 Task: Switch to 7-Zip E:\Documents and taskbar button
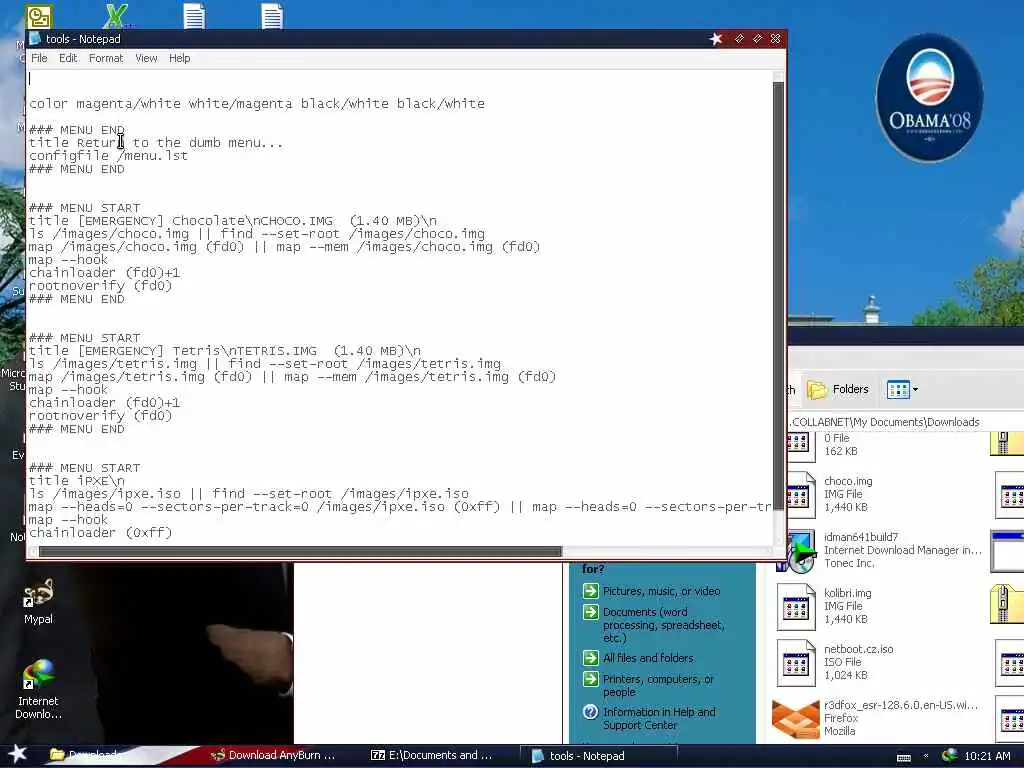pos(432,755)
